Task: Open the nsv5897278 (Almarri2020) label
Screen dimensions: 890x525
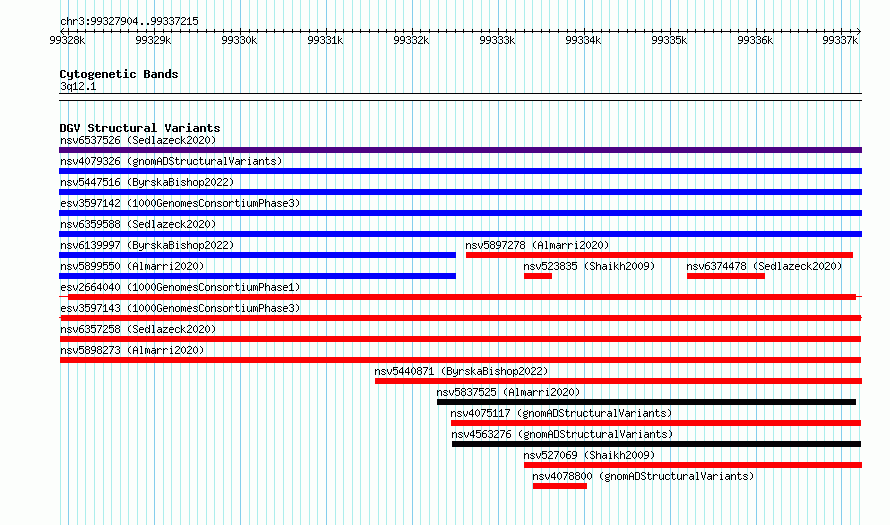Action: point(537,245)
